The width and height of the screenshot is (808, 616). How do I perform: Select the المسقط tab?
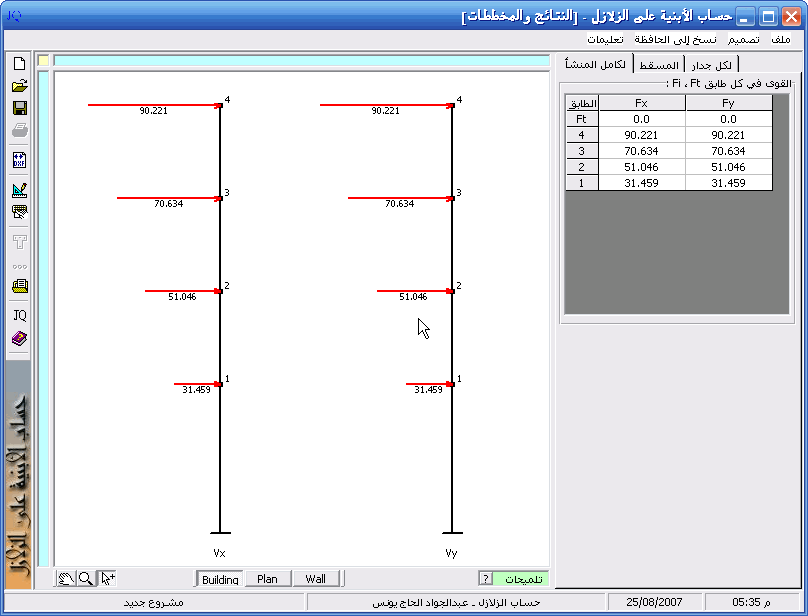[659, 65]
